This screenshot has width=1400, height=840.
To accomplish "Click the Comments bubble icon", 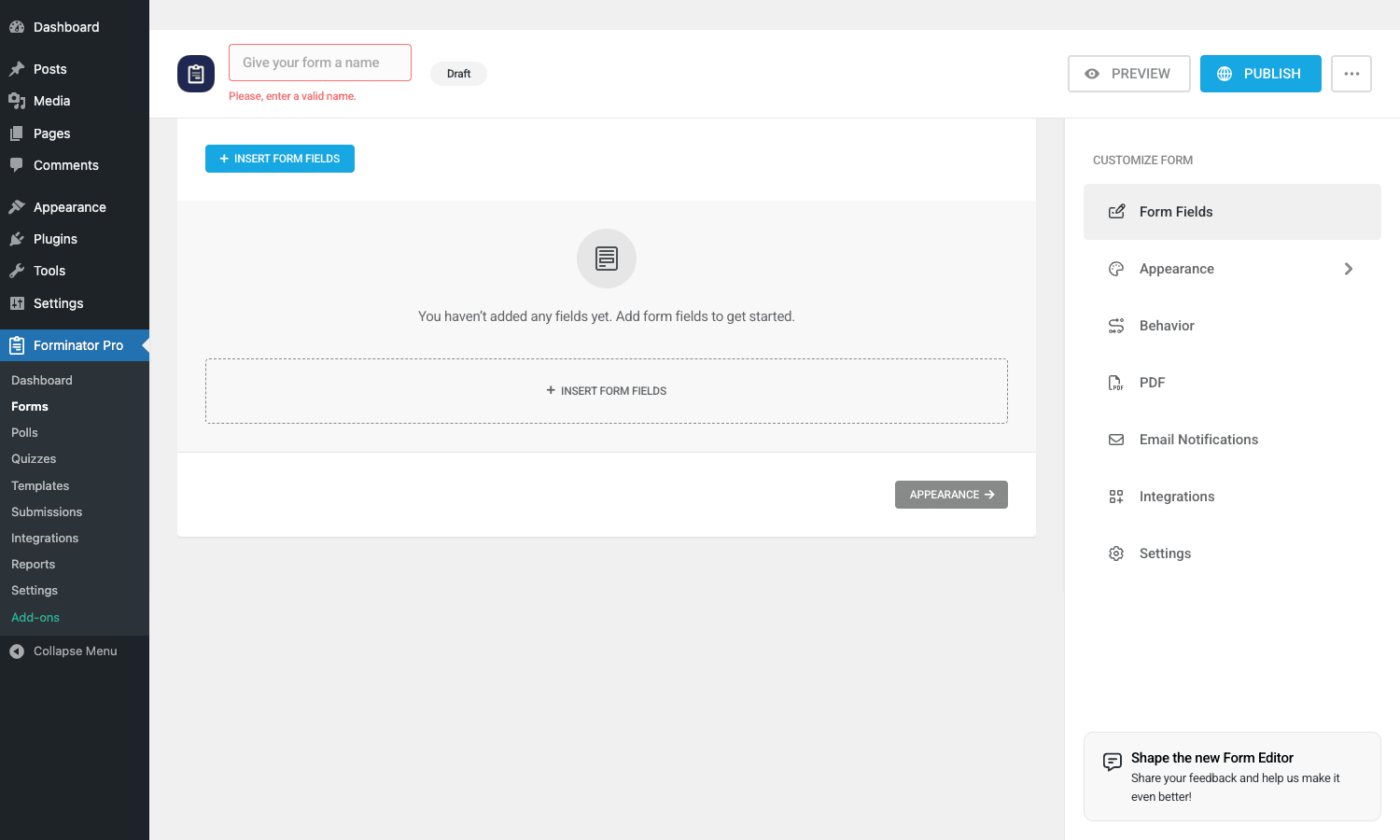I will click(x=17, y=165).
